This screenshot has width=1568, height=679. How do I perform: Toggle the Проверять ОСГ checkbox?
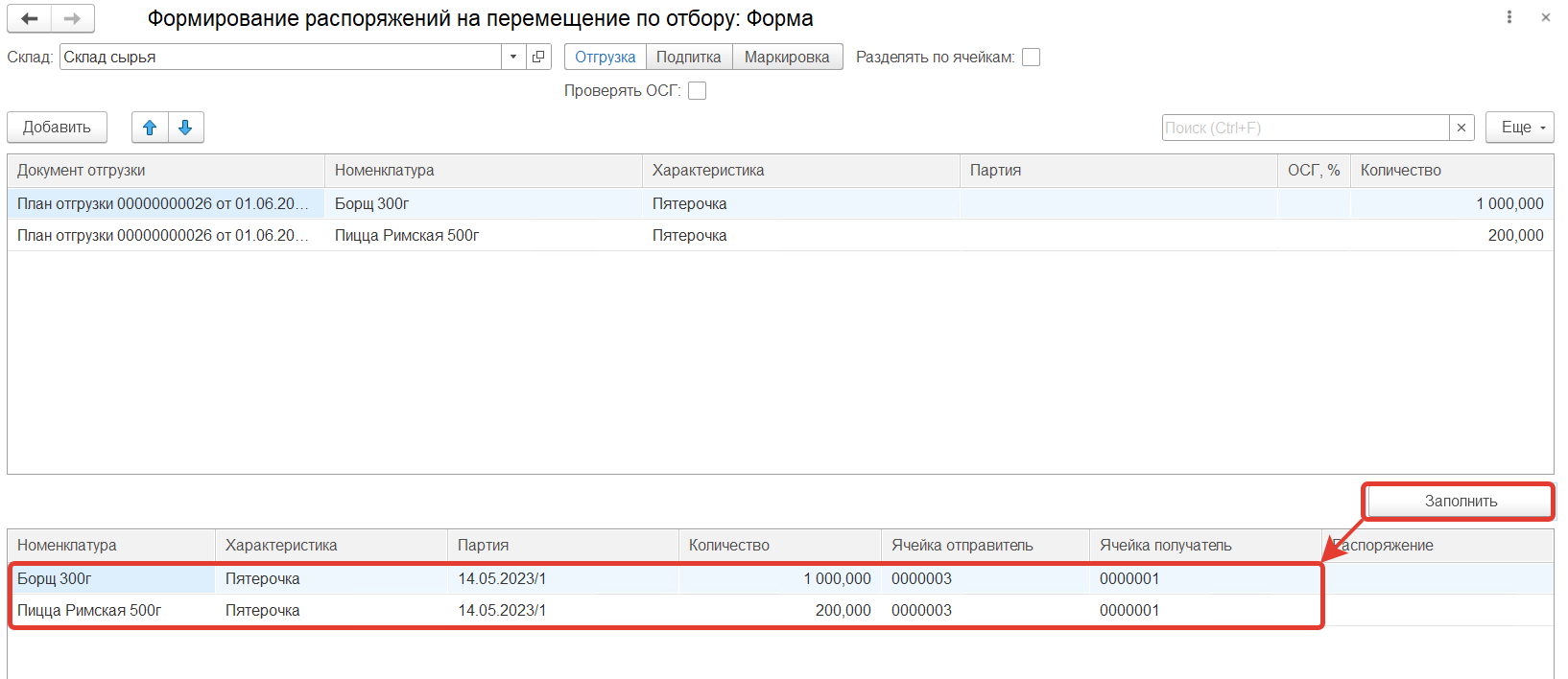[x=698, y=91]
